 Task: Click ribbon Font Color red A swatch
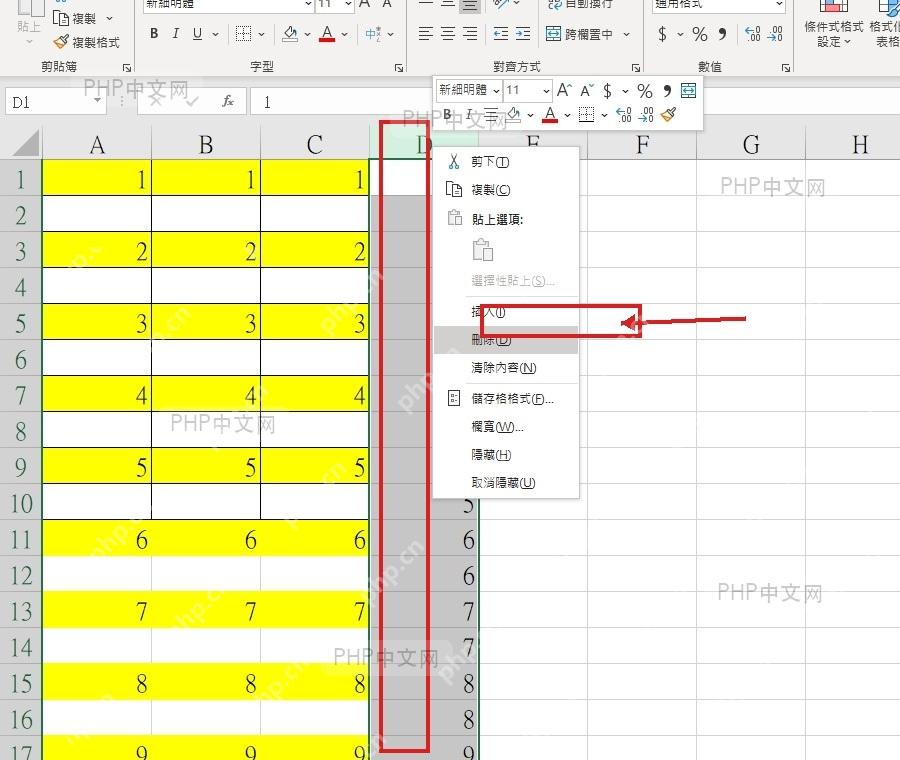[327, 34]
